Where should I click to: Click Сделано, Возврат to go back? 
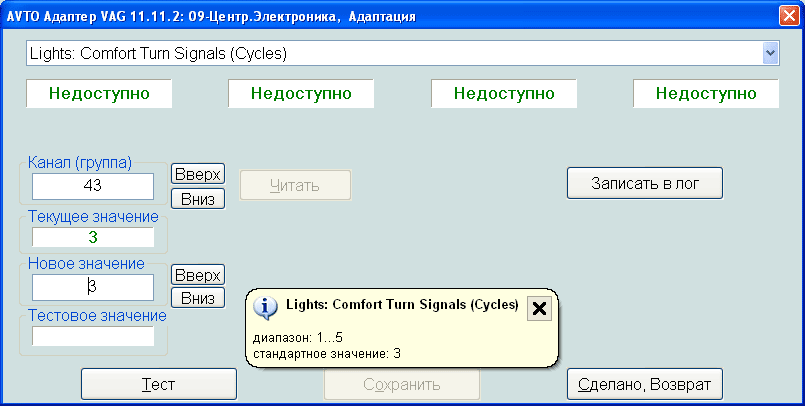(x=644, y=384)
